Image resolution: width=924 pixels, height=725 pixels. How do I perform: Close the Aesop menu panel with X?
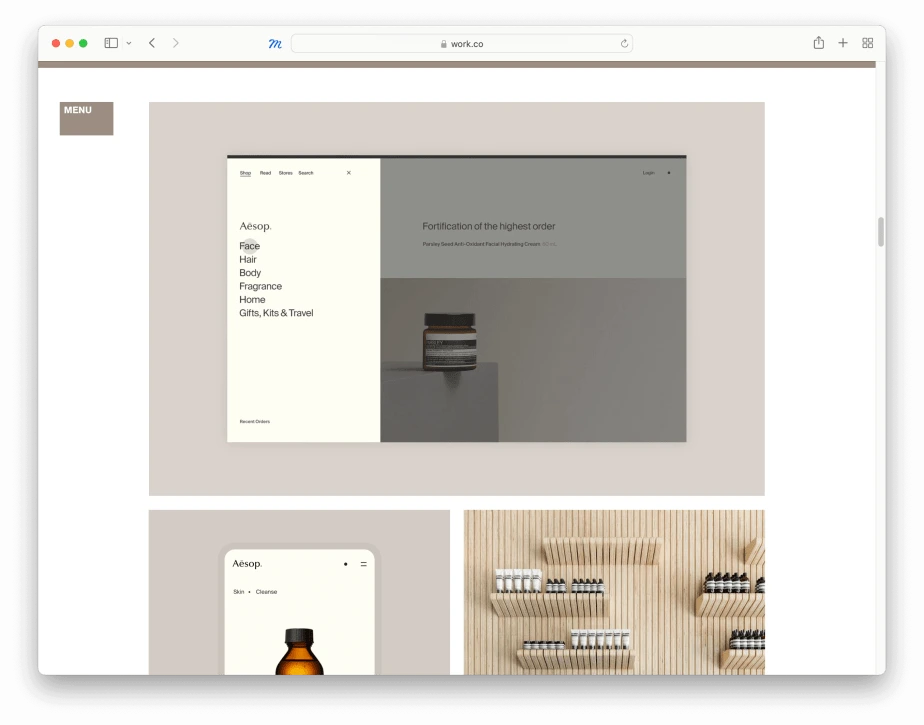[x=349, y=173]
